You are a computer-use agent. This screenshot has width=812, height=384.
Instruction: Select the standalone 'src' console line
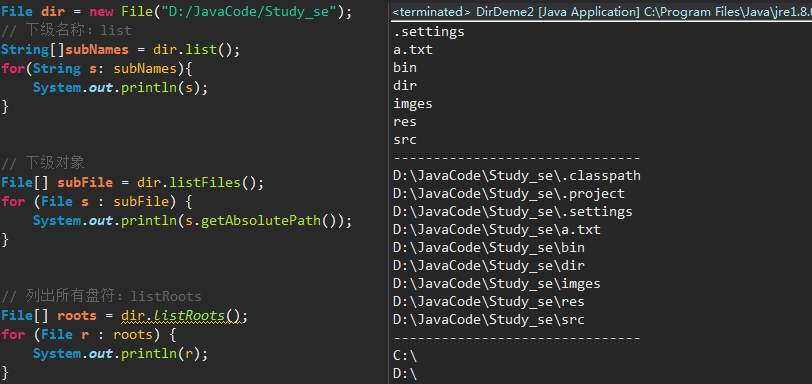(405, 140)
